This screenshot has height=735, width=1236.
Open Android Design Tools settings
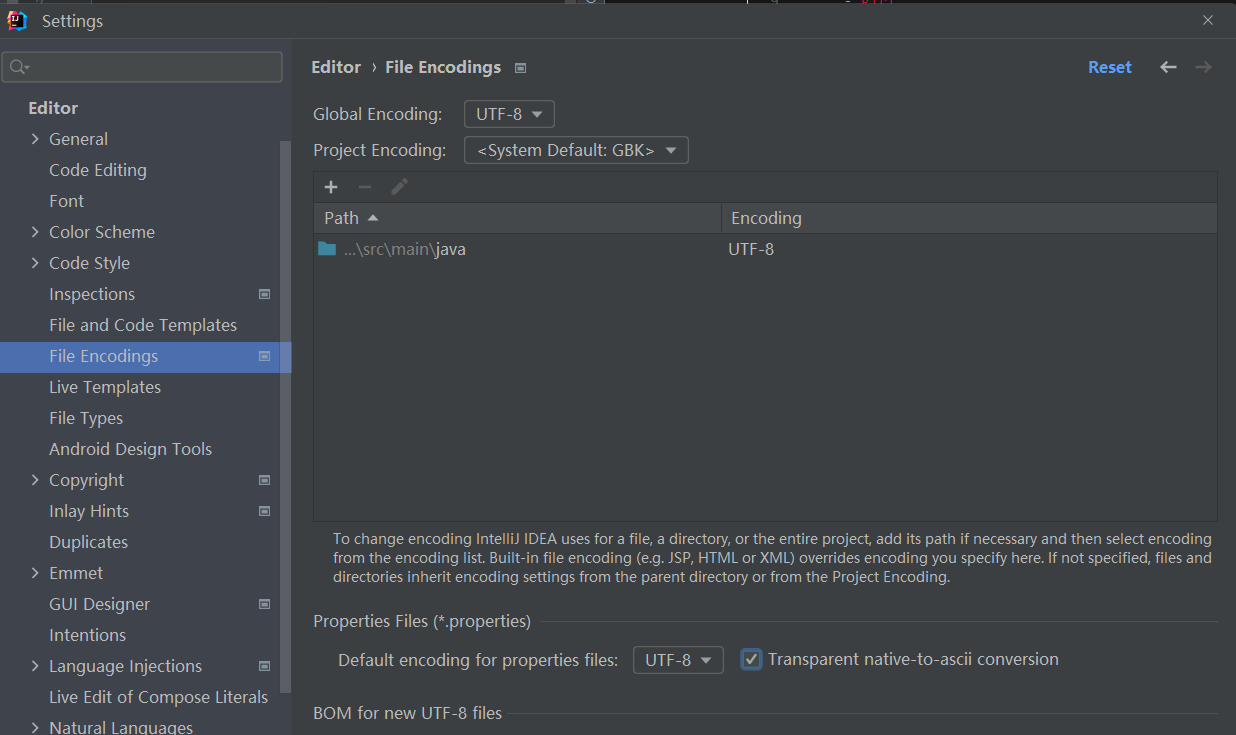tap(130, 449)
